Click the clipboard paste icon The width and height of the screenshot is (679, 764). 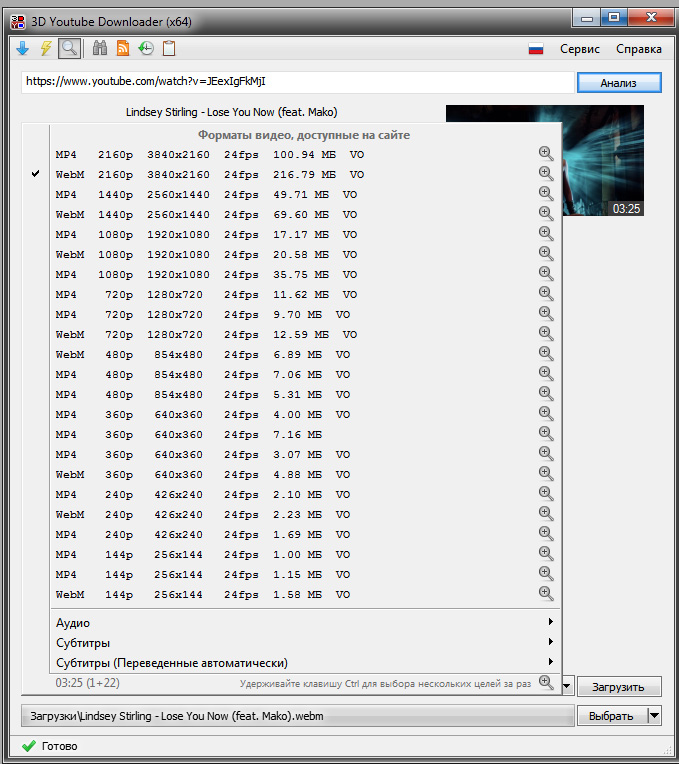169,48
